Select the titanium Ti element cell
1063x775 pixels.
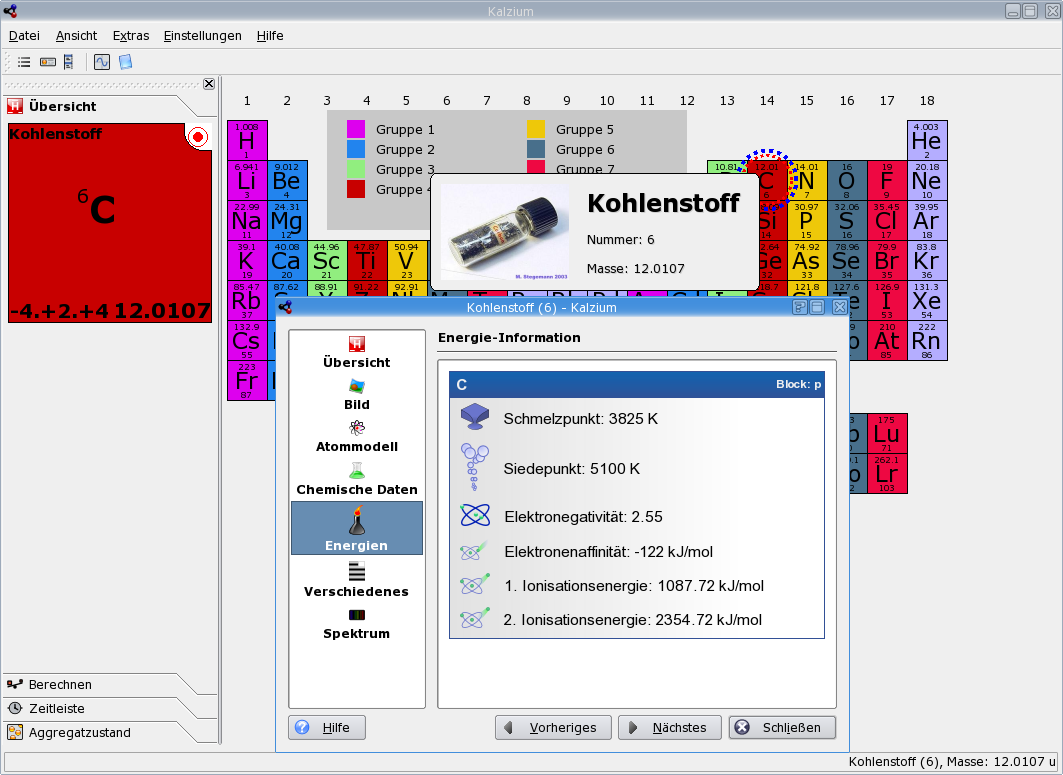367,260
